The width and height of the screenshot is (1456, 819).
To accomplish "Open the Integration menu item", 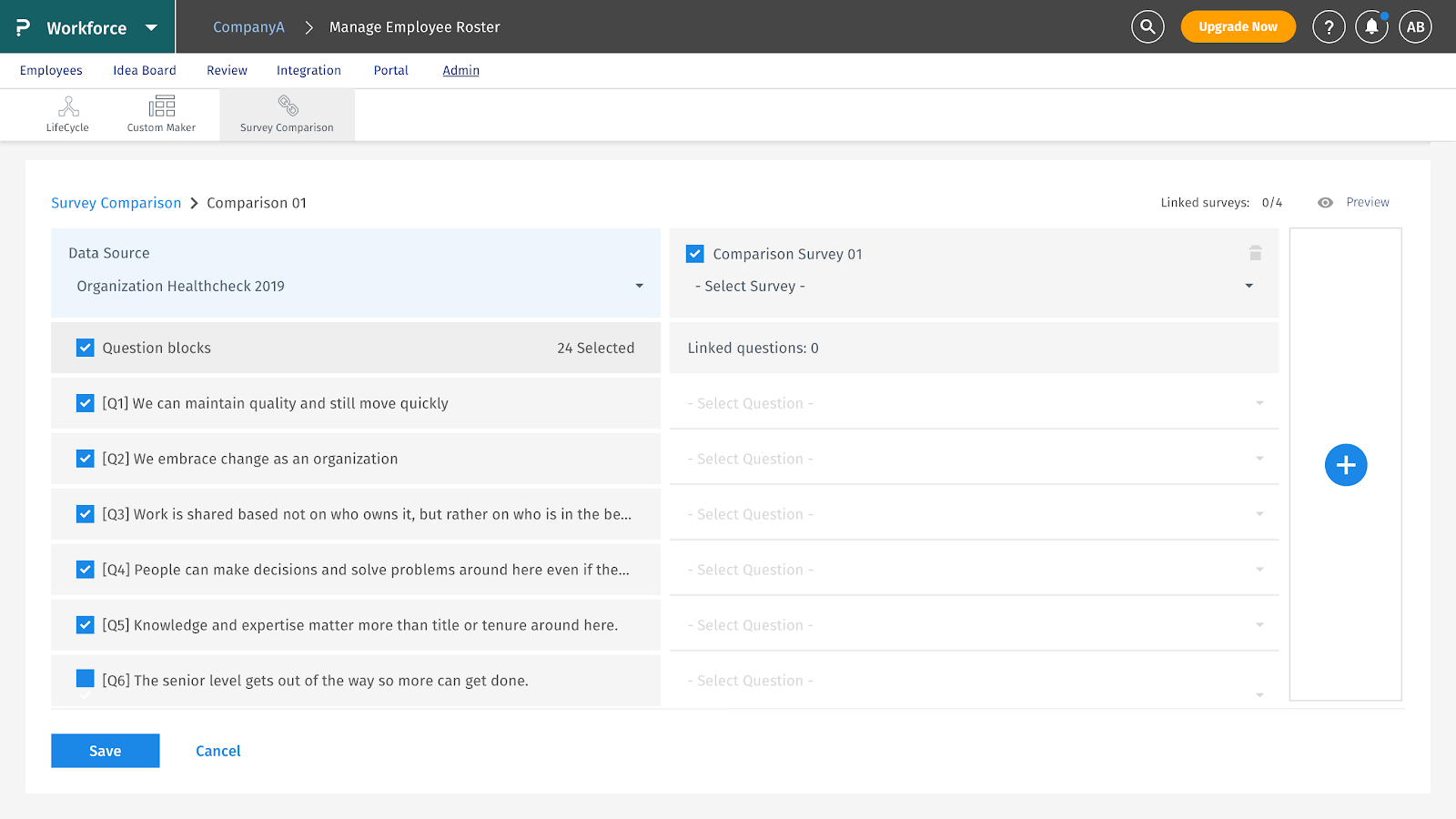I will click(x=308, y=70).
